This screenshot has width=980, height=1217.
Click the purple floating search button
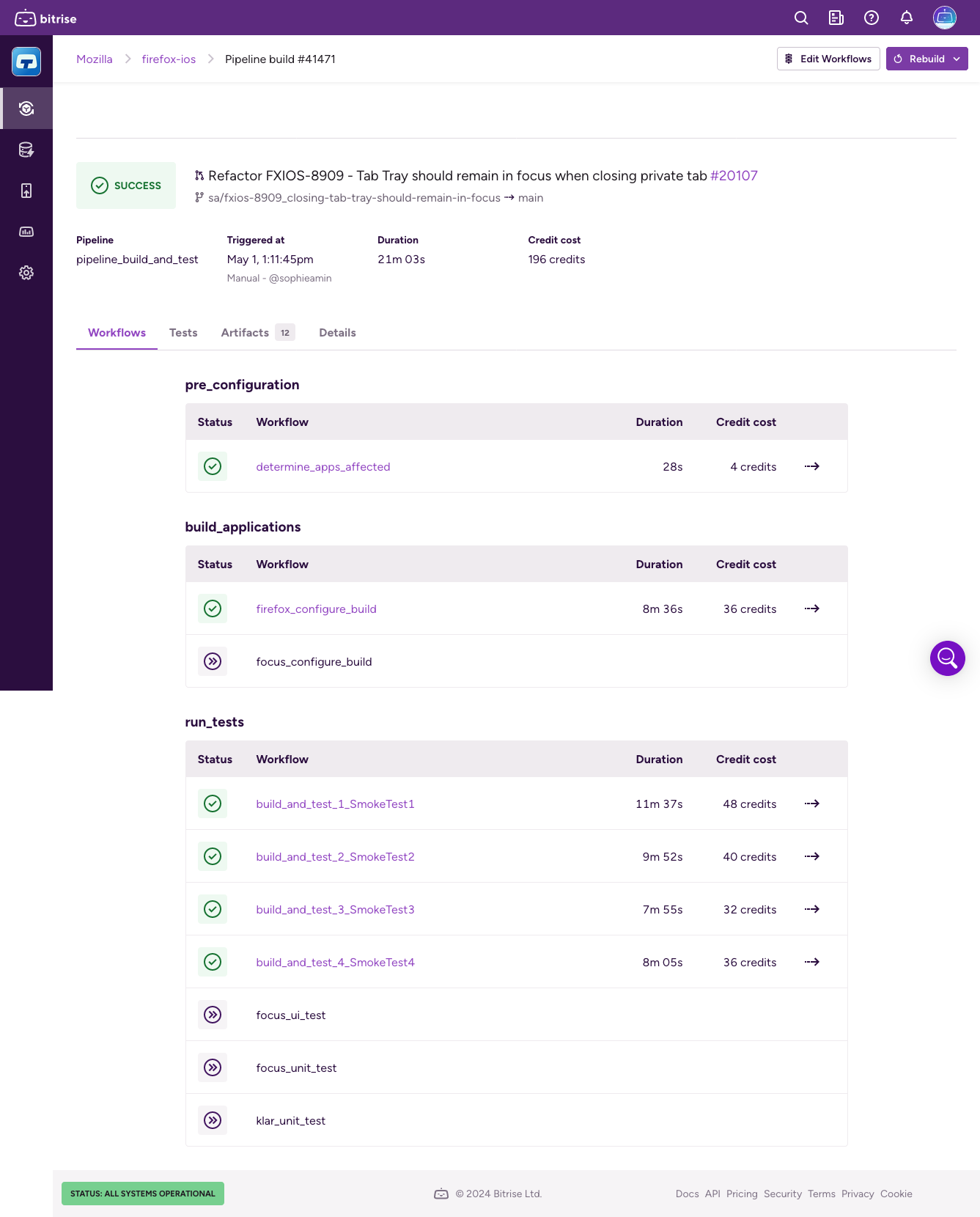947,658
